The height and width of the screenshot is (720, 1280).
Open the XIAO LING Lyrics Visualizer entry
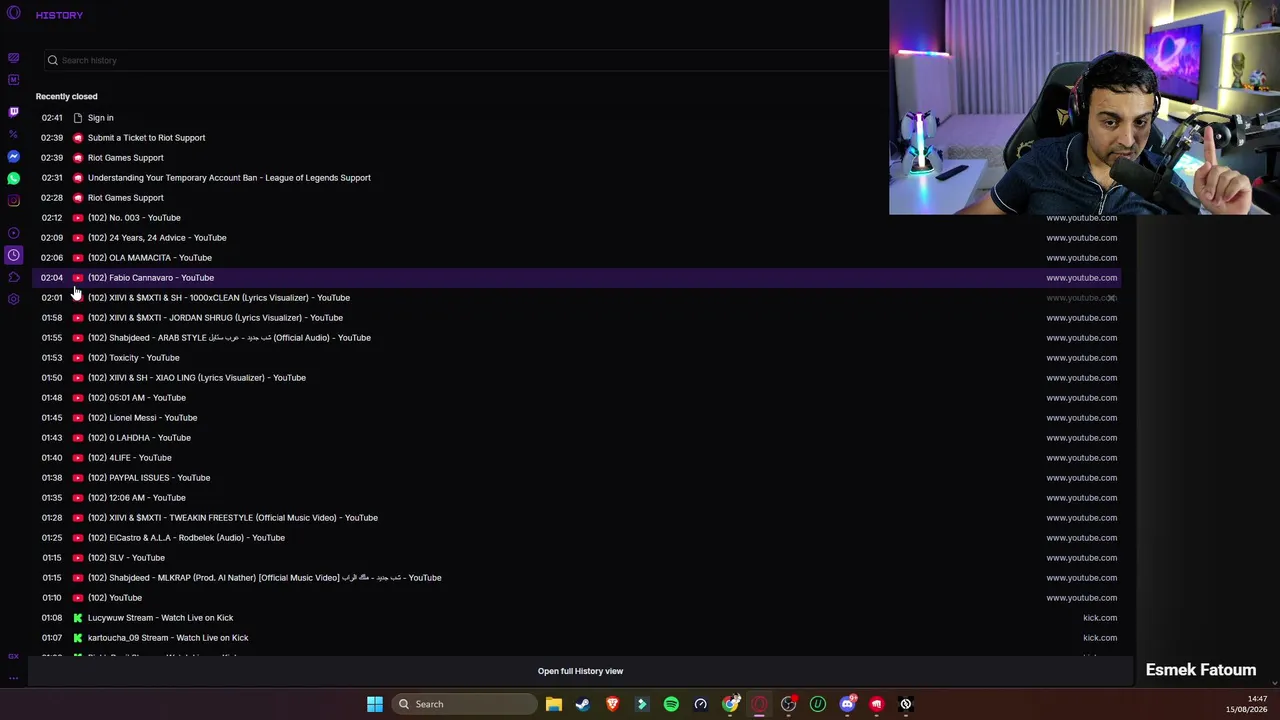point(576,378)
